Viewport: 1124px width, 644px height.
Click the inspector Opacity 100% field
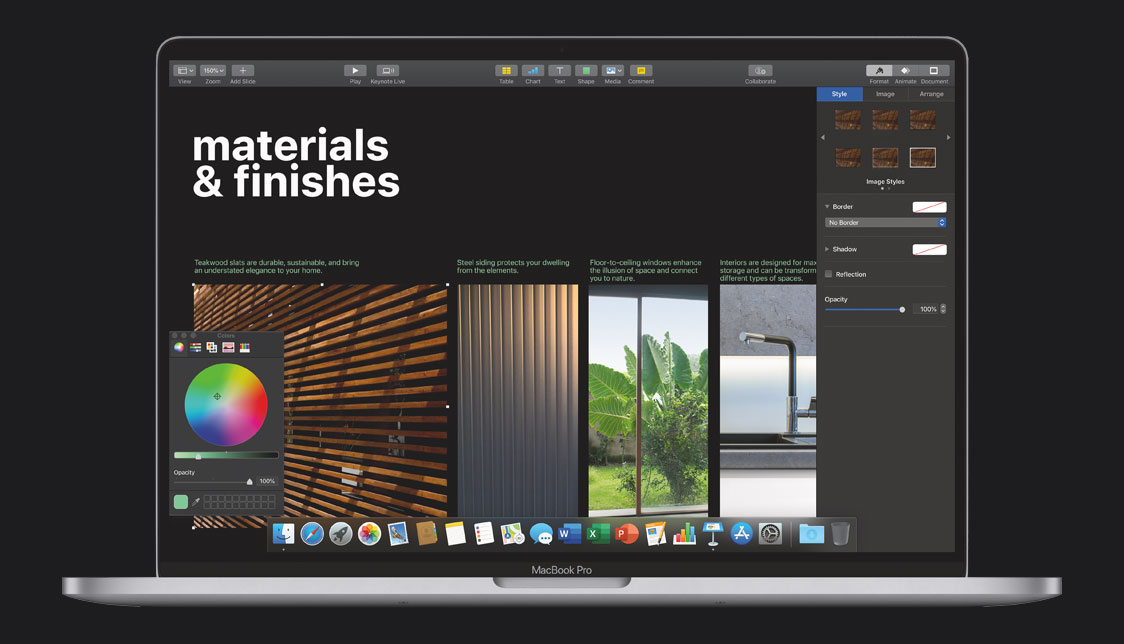(927, 309)
